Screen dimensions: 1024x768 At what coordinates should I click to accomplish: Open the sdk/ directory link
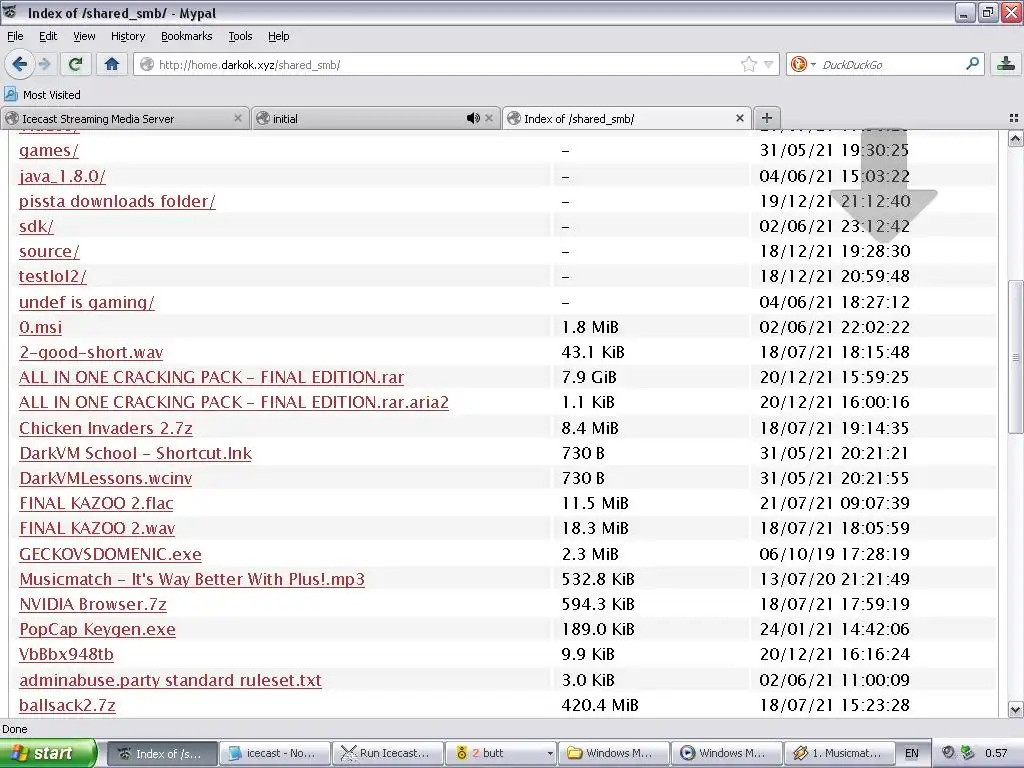pyautogui.click(x=37, y=227)
